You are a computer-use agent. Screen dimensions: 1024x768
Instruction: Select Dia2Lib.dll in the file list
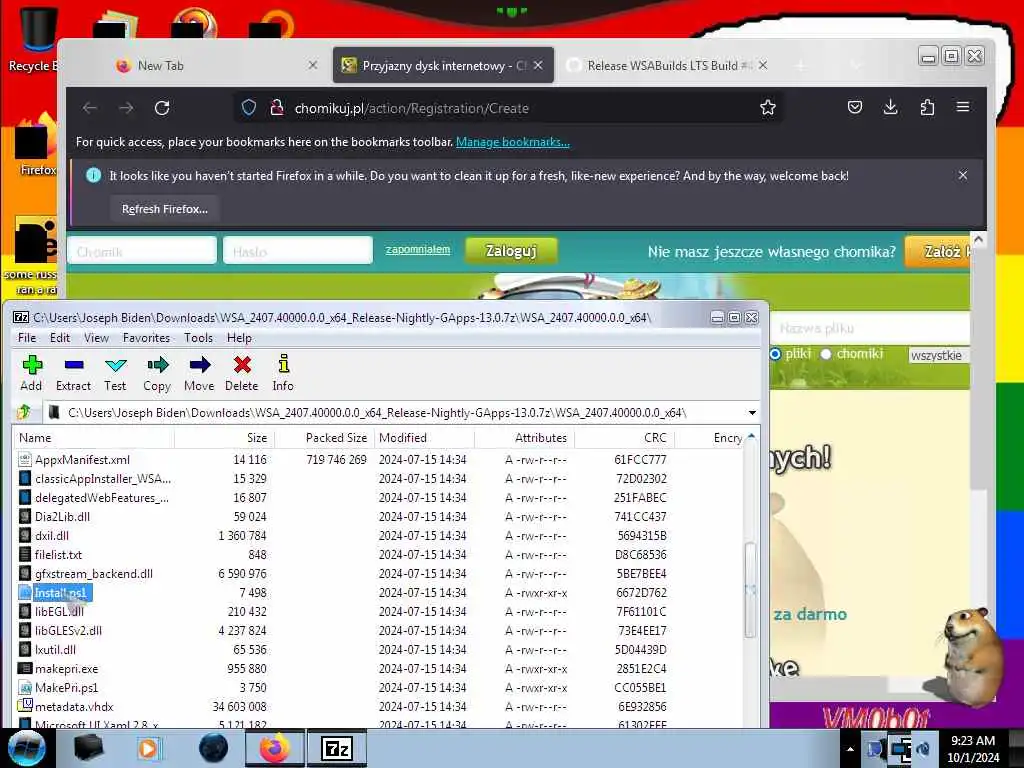pyautogui.click(x=63, y=517)
